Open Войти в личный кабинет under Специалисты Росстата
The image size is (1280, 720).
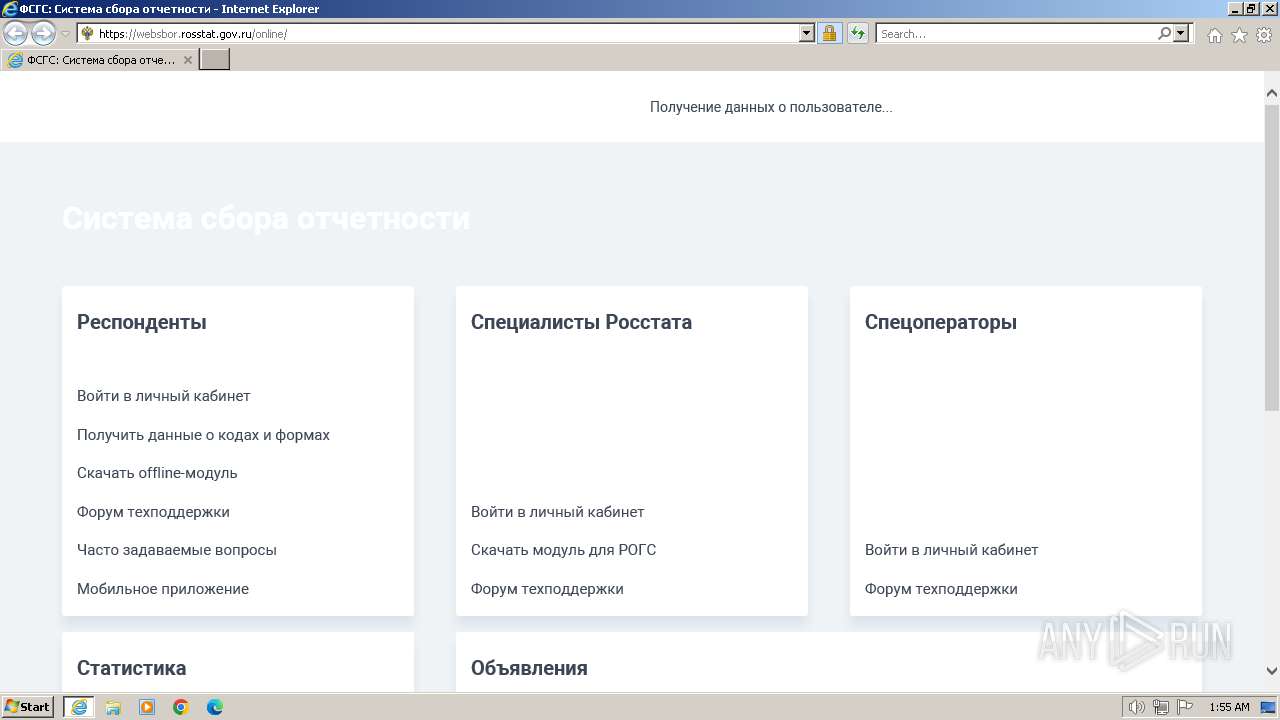[558, 512]
